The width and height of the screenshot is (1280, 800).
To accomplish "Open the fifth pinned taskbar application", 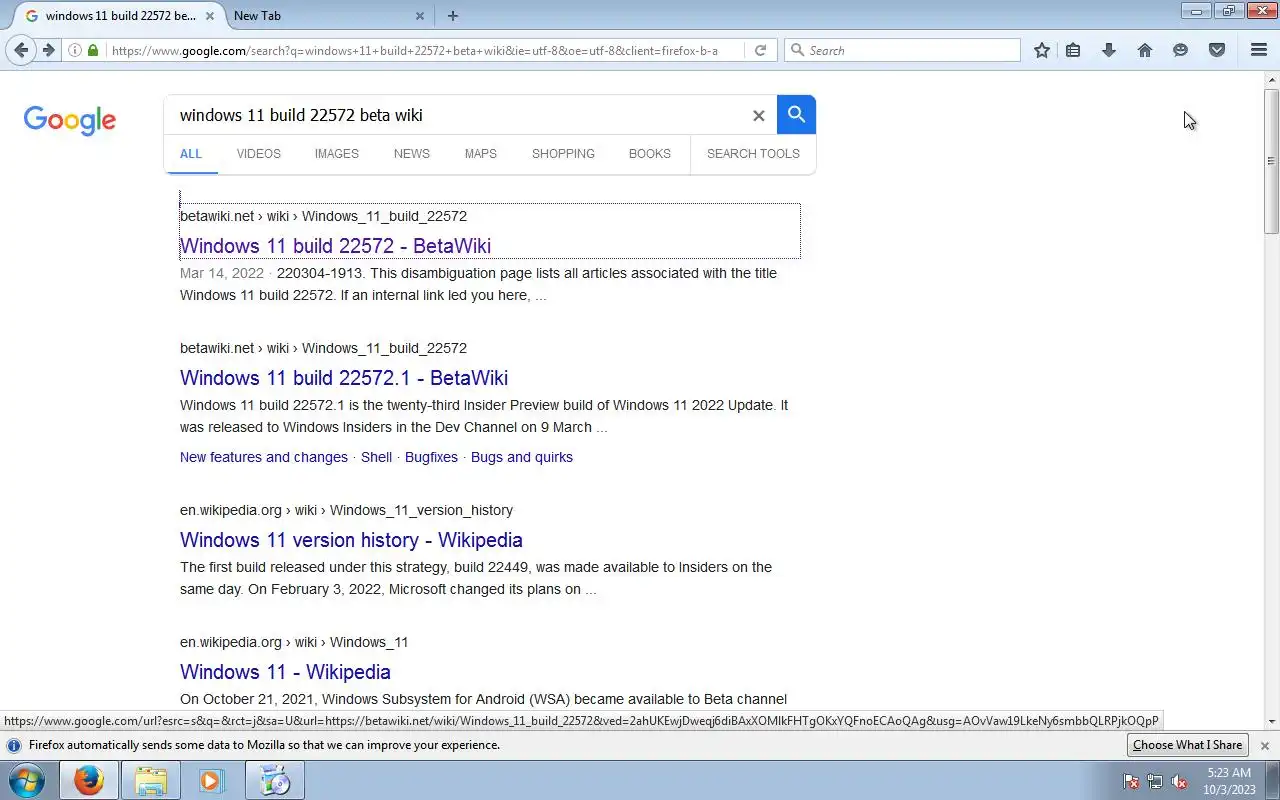I will pyautogui.click(x=274, y=780).
